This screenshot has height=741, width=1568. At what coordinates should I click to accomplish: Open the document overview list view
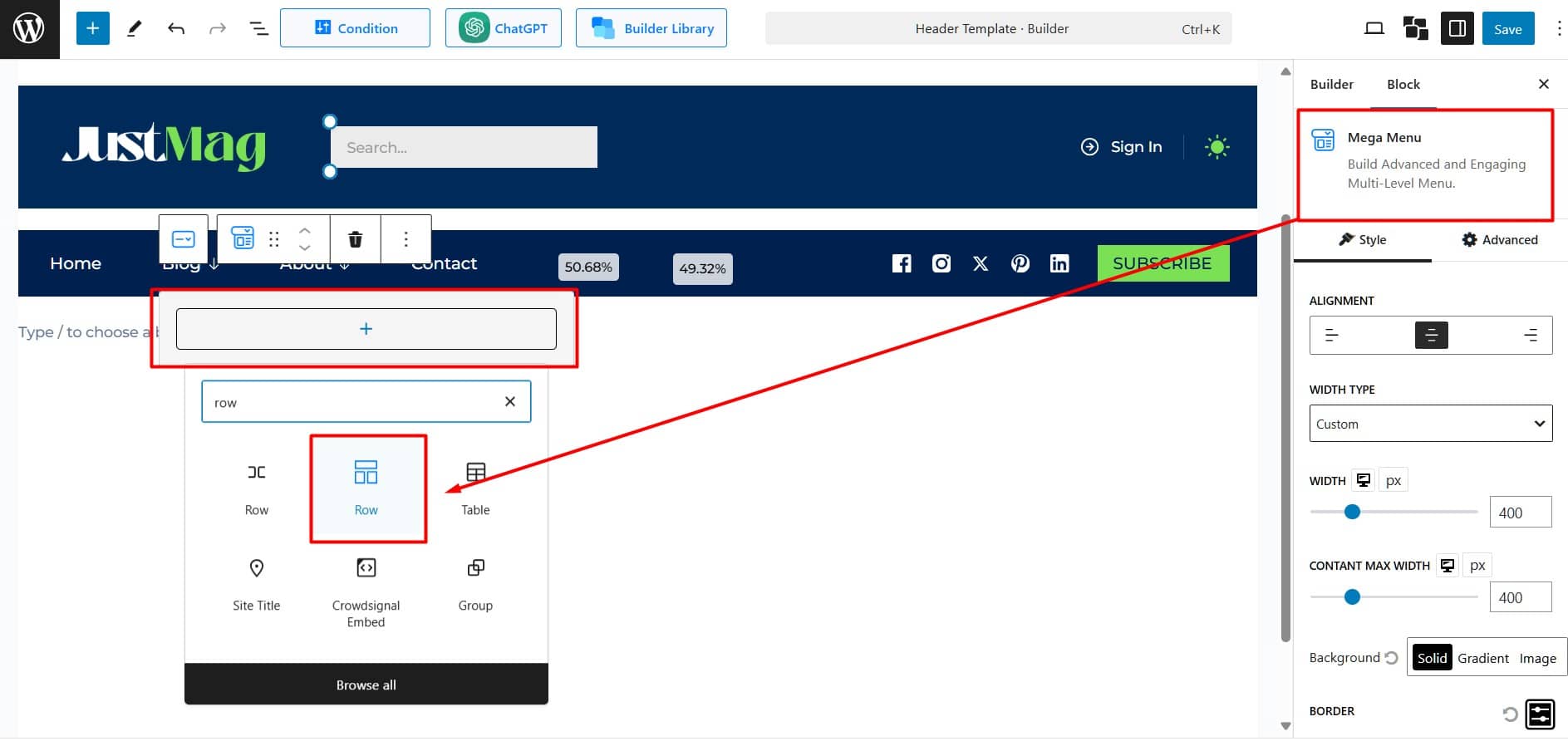click(259, 29)
